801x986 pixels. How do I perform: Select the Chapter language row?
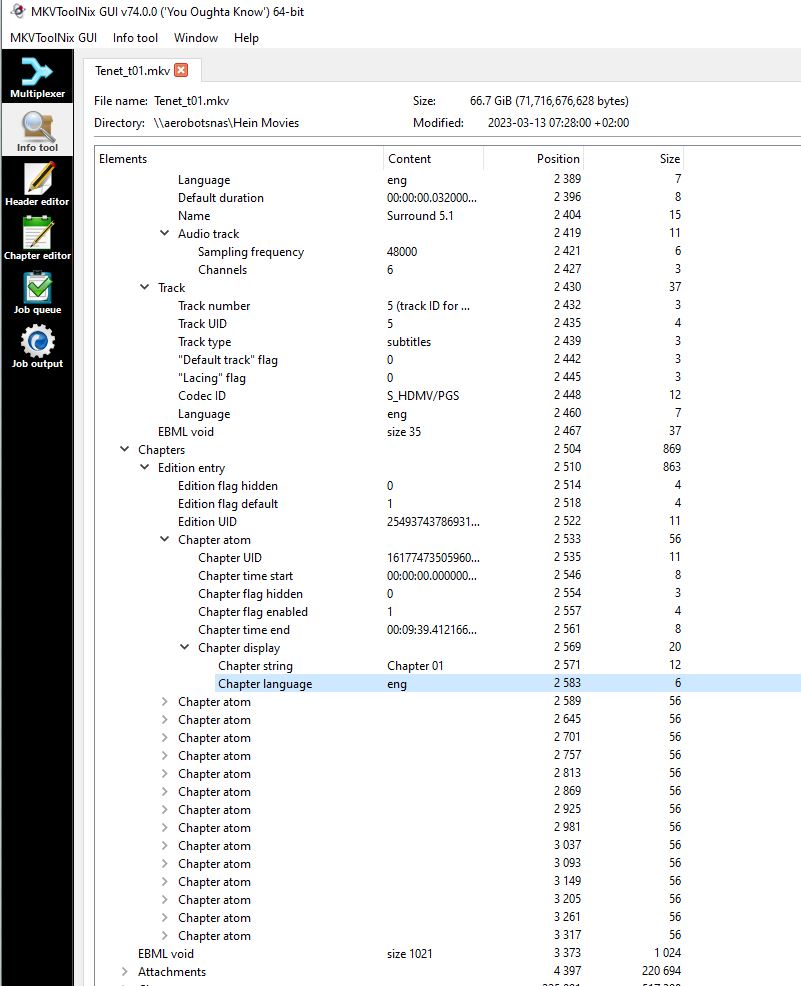click(448, 684)
